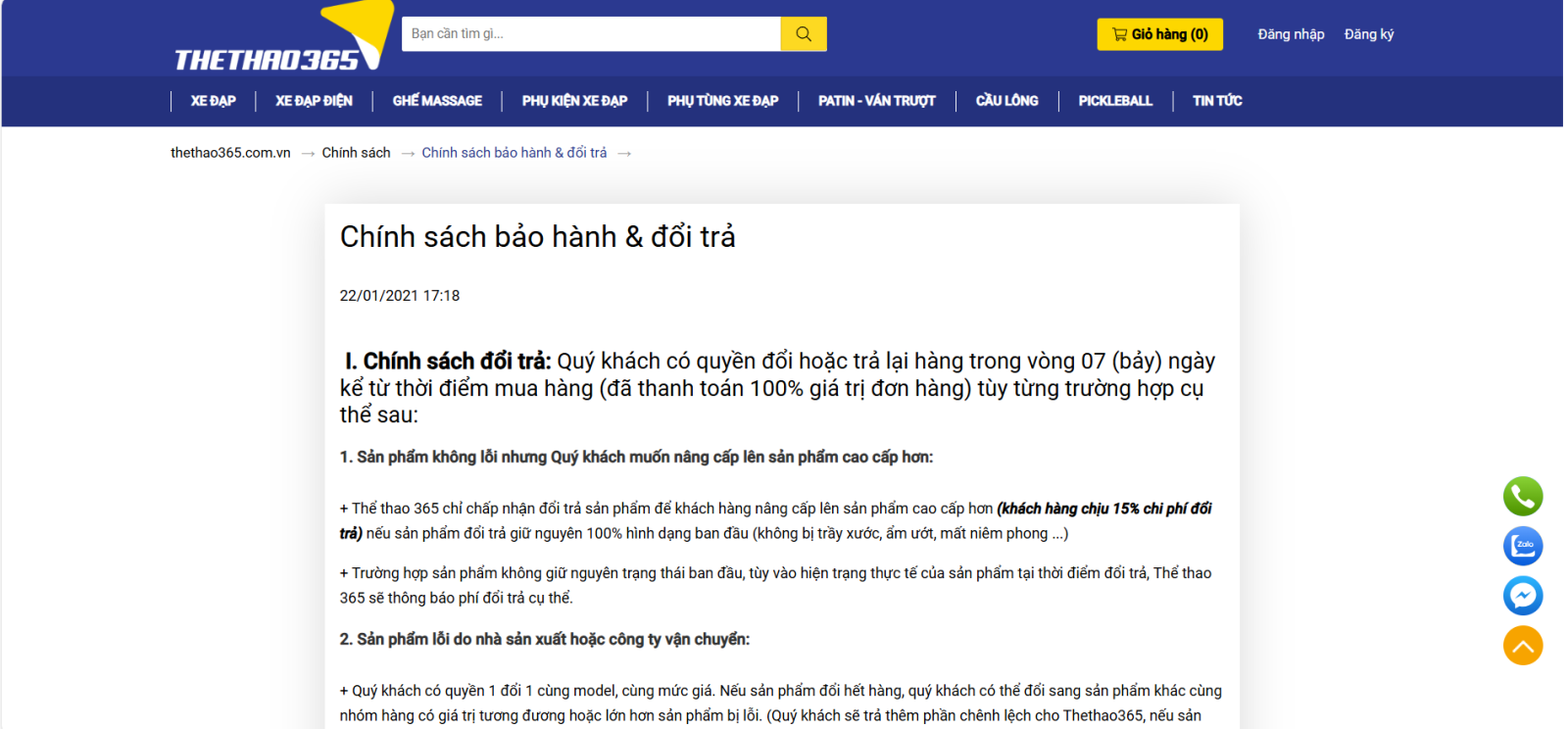Type in the search field 'Bạn cần tìm gì...'
Viewport: 1568px width, 729px height.
tap(591, 34)
